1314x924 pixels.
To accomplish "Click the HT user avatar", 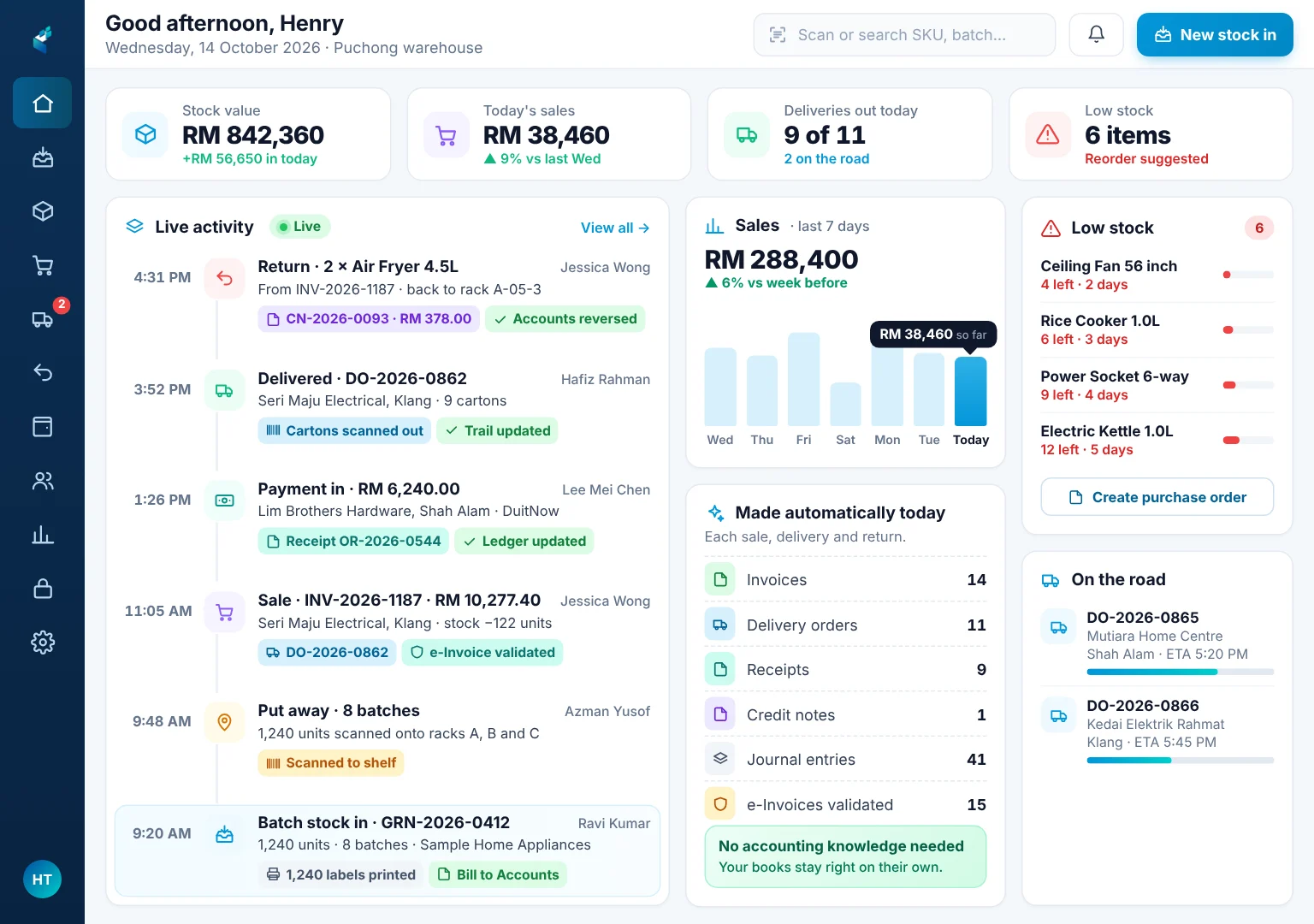I will pyautogui.click(x=42, y=880).
